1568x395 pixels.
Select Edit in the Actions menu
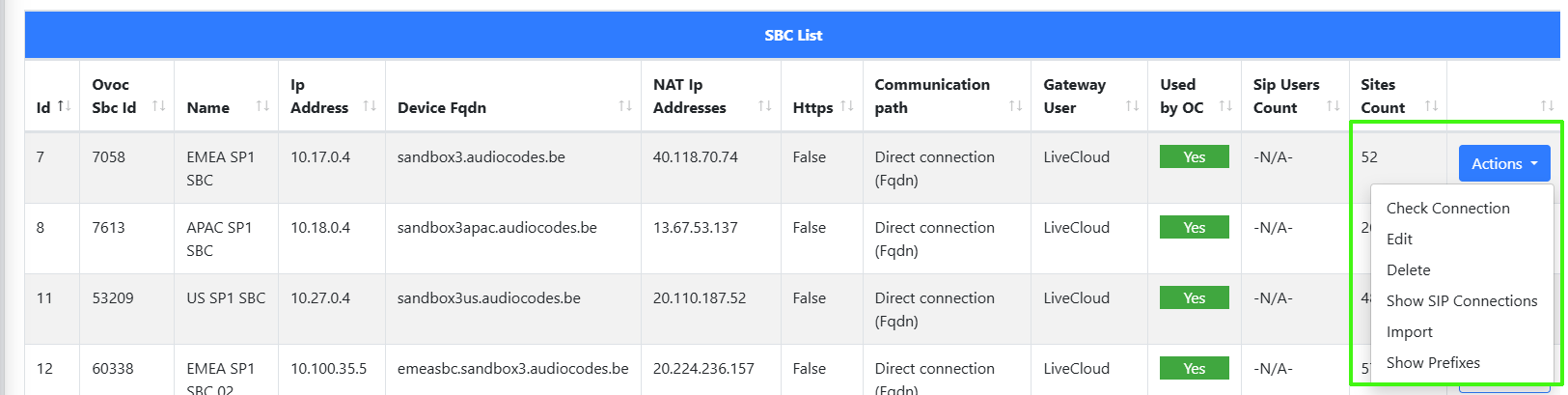tap(1399, 240)
